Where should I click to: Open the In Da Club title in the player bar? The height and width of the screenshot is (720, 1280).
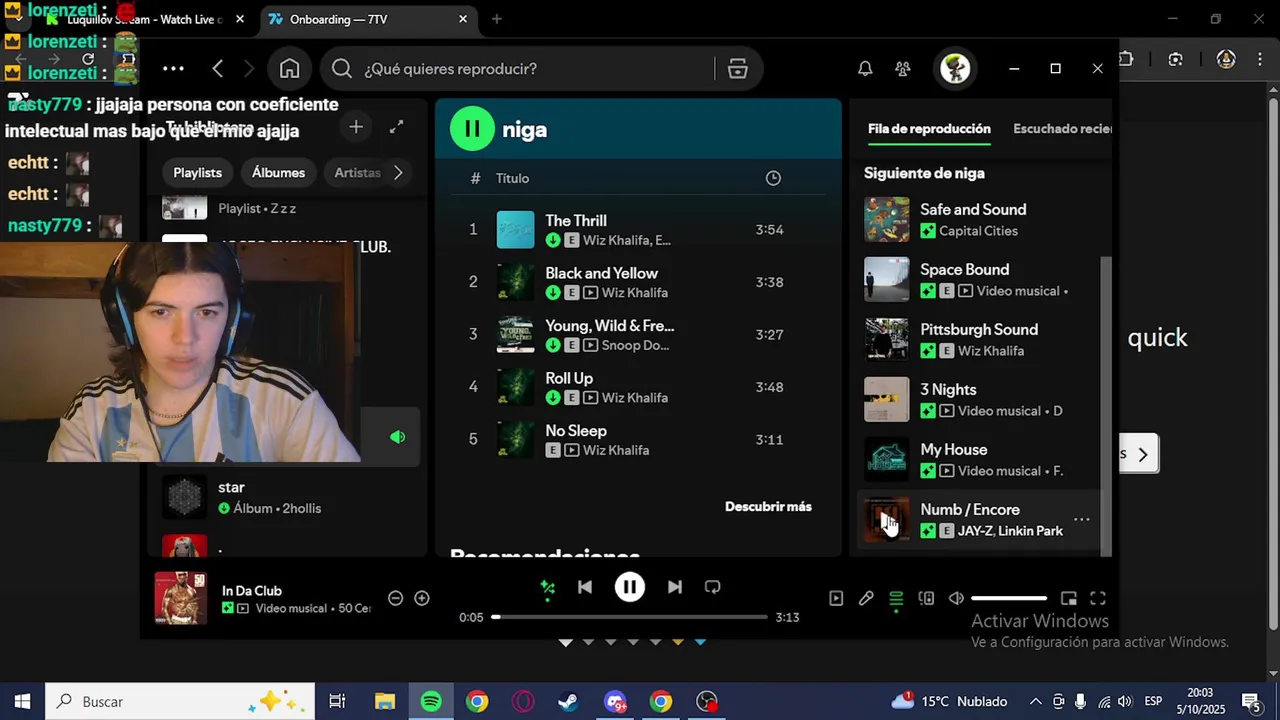pos(252,591)
